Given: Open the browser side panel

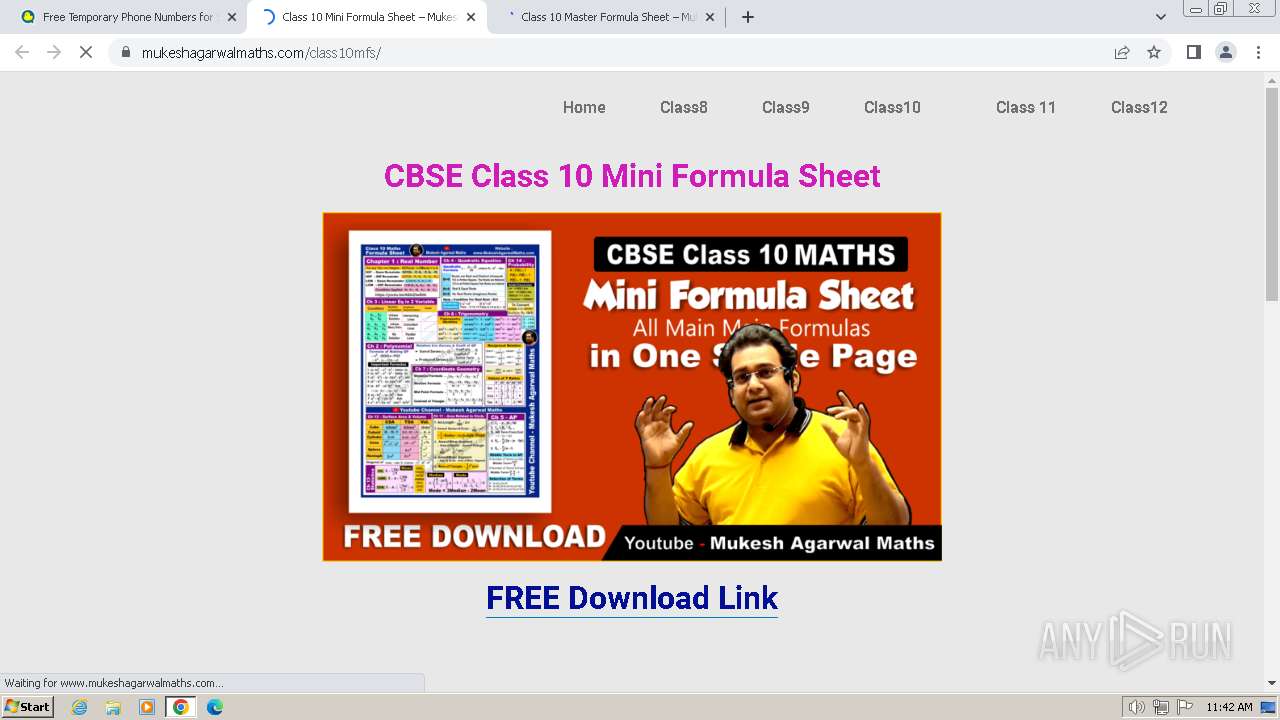Looking at the screenshot, I should point(1194,52).
